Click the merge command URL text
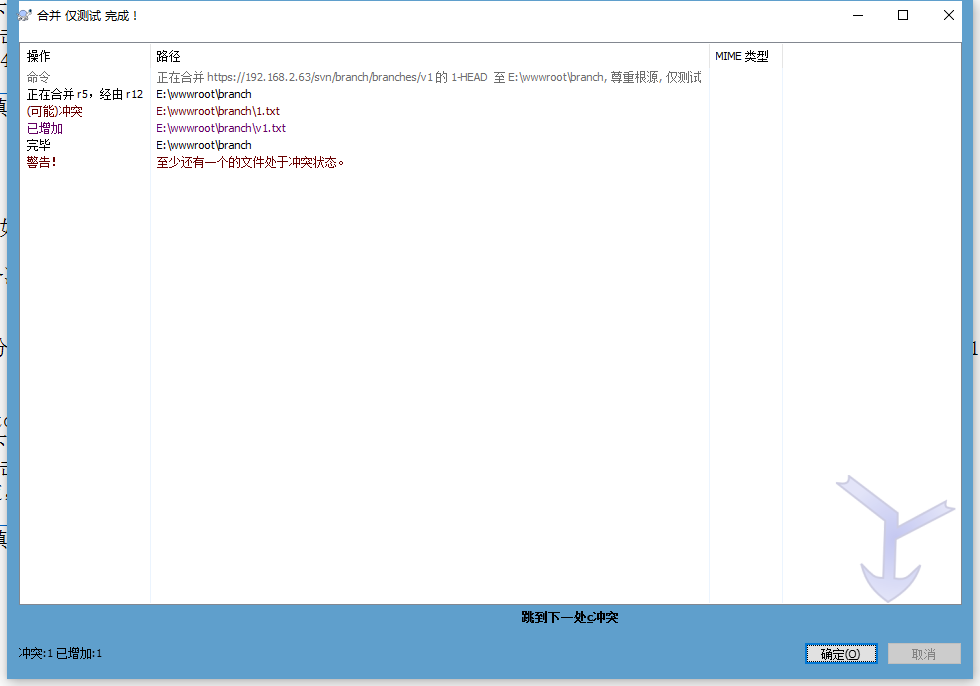Viewport: 980px width, 686px height. click(429, 77)
